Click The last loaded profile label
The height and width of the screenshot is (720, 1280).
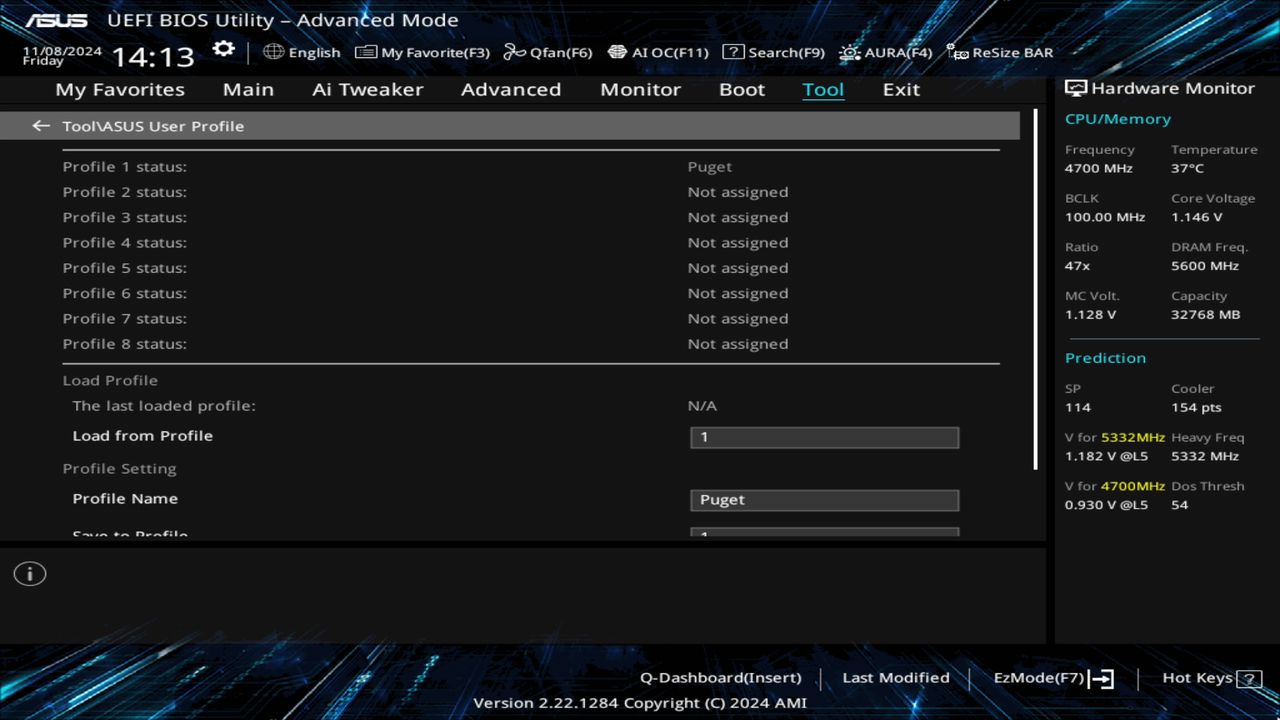[x=164, y=406]
